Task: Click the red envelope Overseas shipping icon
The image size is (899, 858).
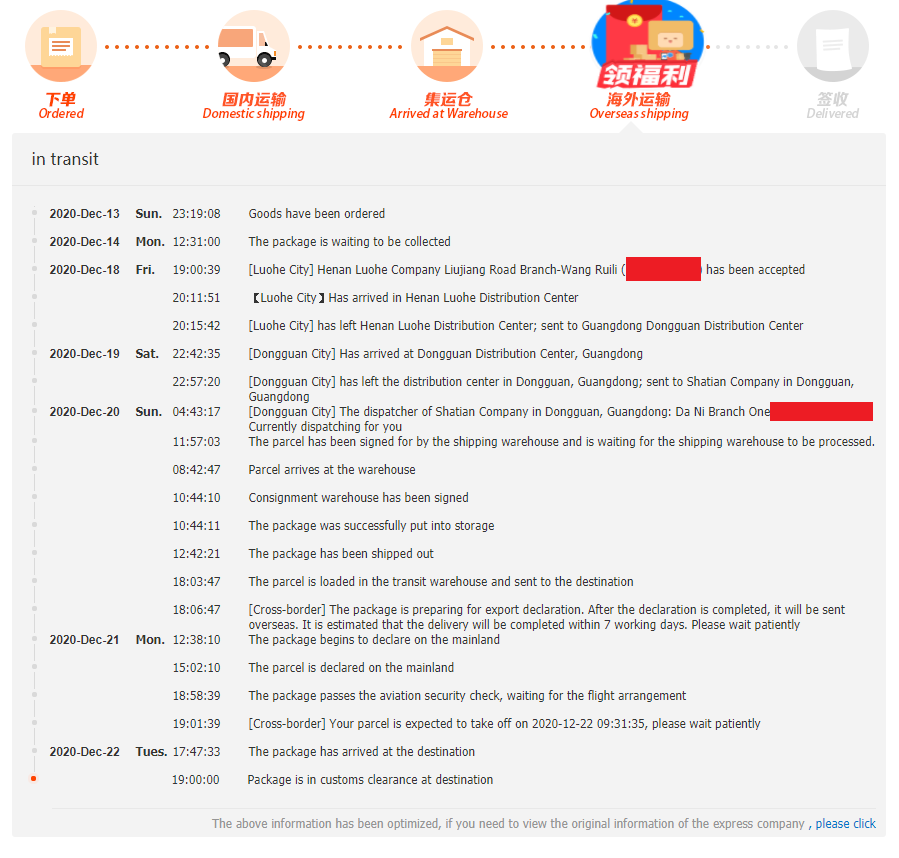Action: click(647, 45)
